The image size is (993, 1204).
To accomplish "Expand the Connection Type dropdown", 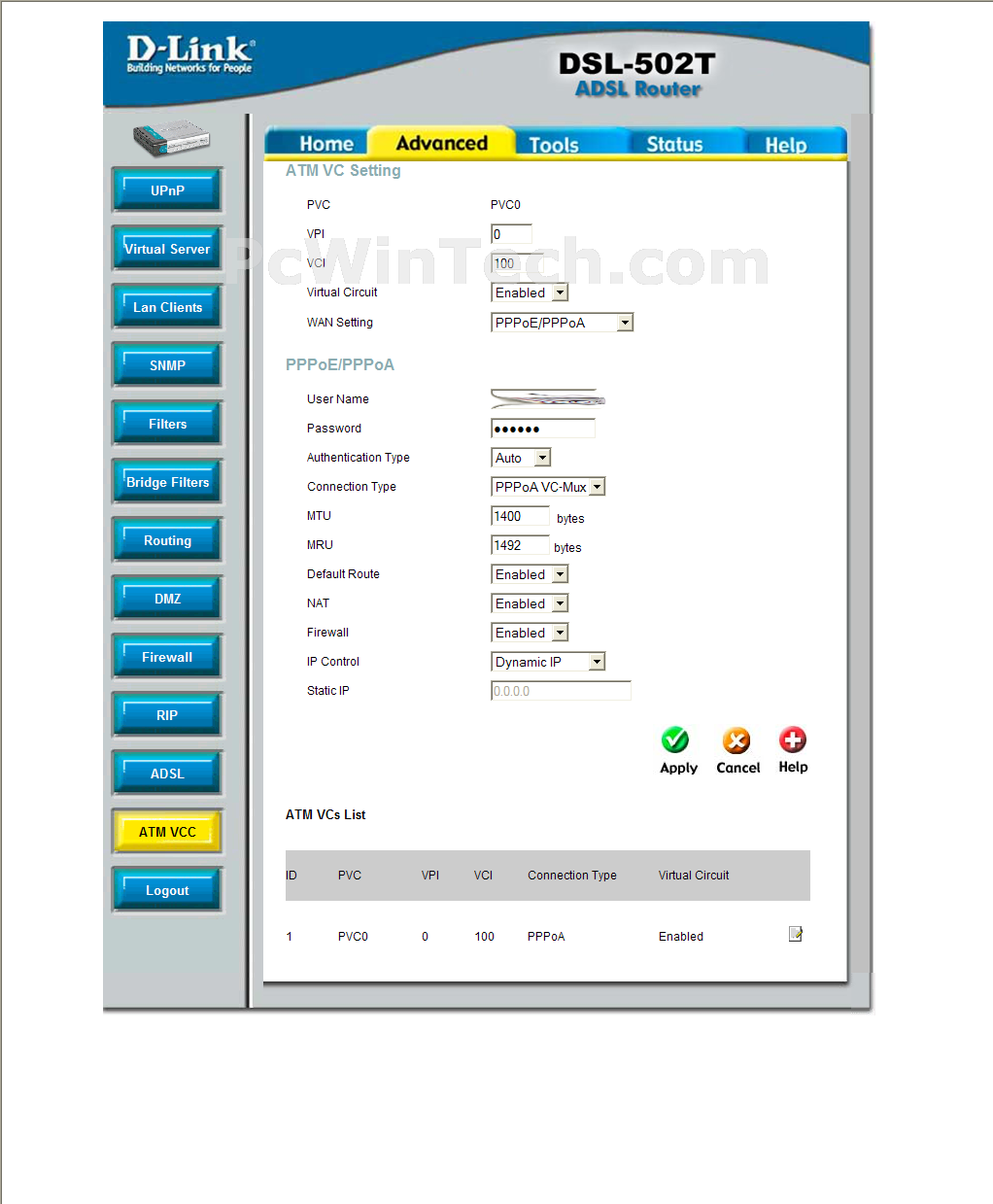I will coord(549,487).
